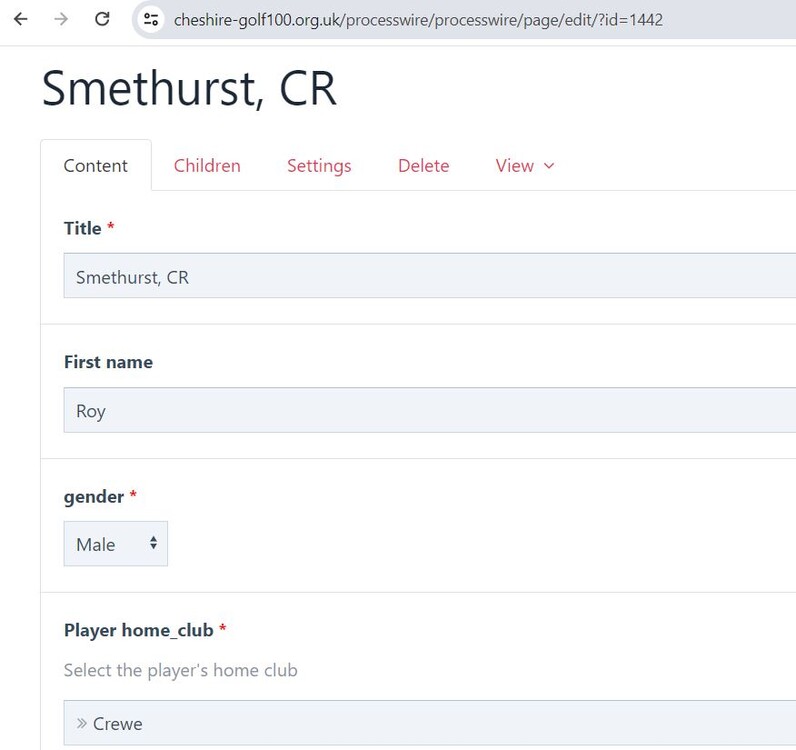Open the Children tab

(x=207, y=166)
